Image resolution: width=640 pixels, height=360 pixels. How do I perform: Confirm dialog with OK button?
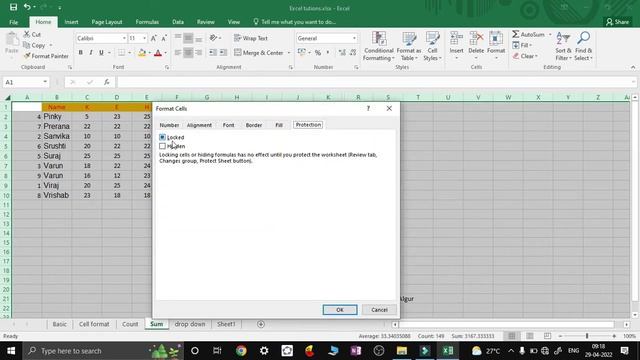pyautogui.click(x=340, y=310)
